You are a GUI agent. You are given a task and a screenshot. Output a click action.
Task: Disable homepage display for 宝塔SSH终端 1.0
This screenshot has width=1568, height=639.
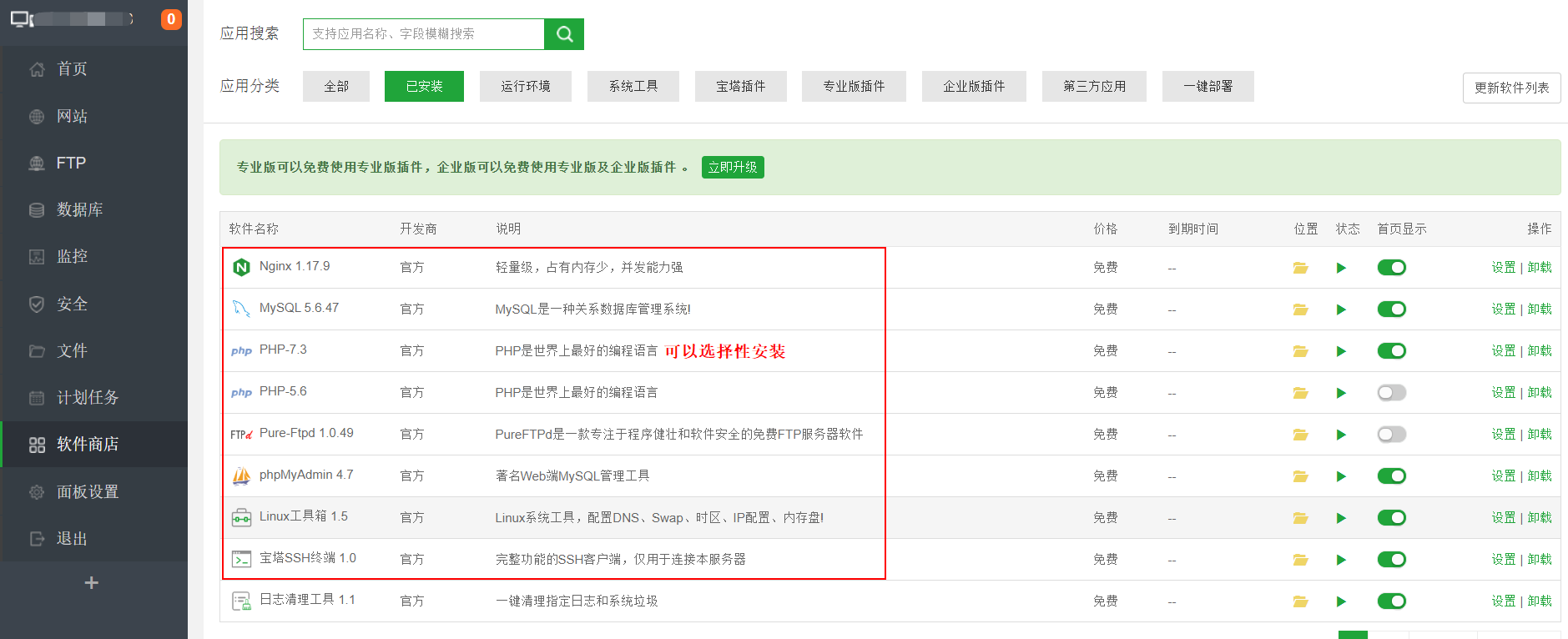(x=1392, y=560)
